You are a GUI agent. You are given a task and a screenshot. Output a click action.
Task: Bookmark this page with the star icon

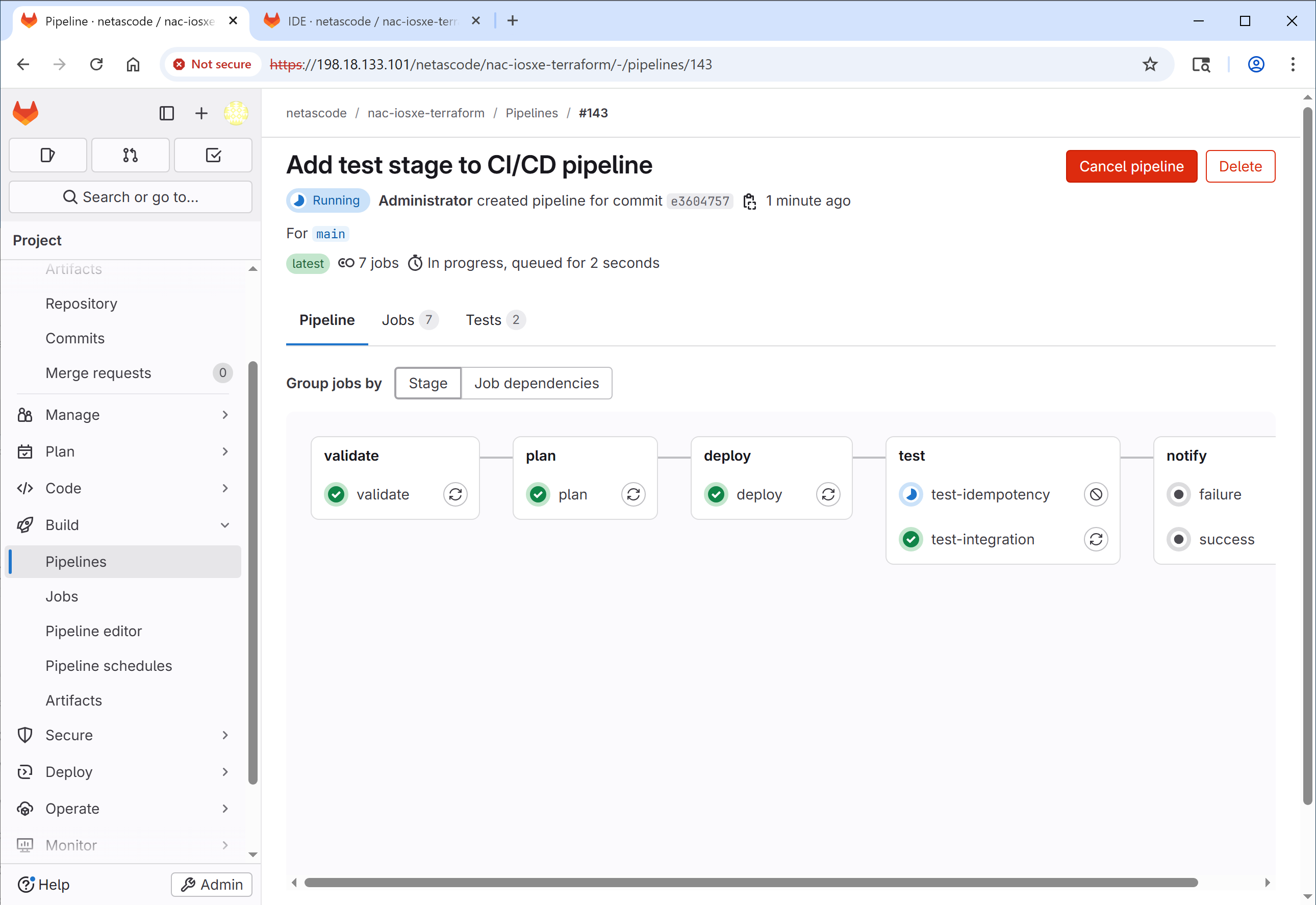pos(1149,64)
